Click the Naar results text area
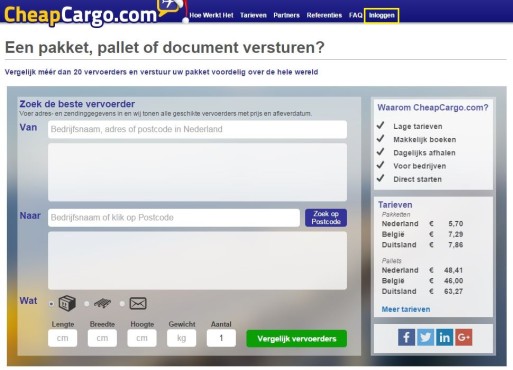The width and height of the screenshot is (513, 370). tap(197, 260)
